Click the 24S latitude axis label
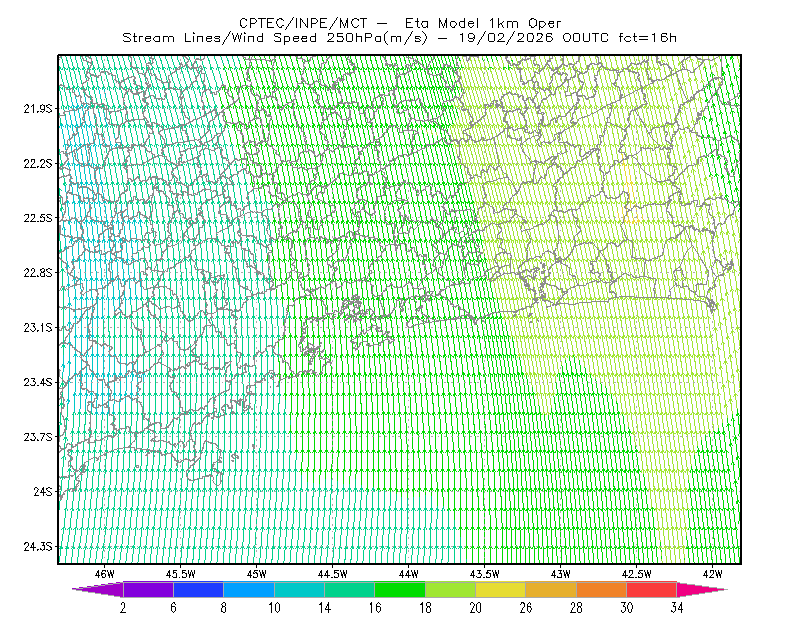The height and width of the screenshot is (618, 800). coord(43,491)
